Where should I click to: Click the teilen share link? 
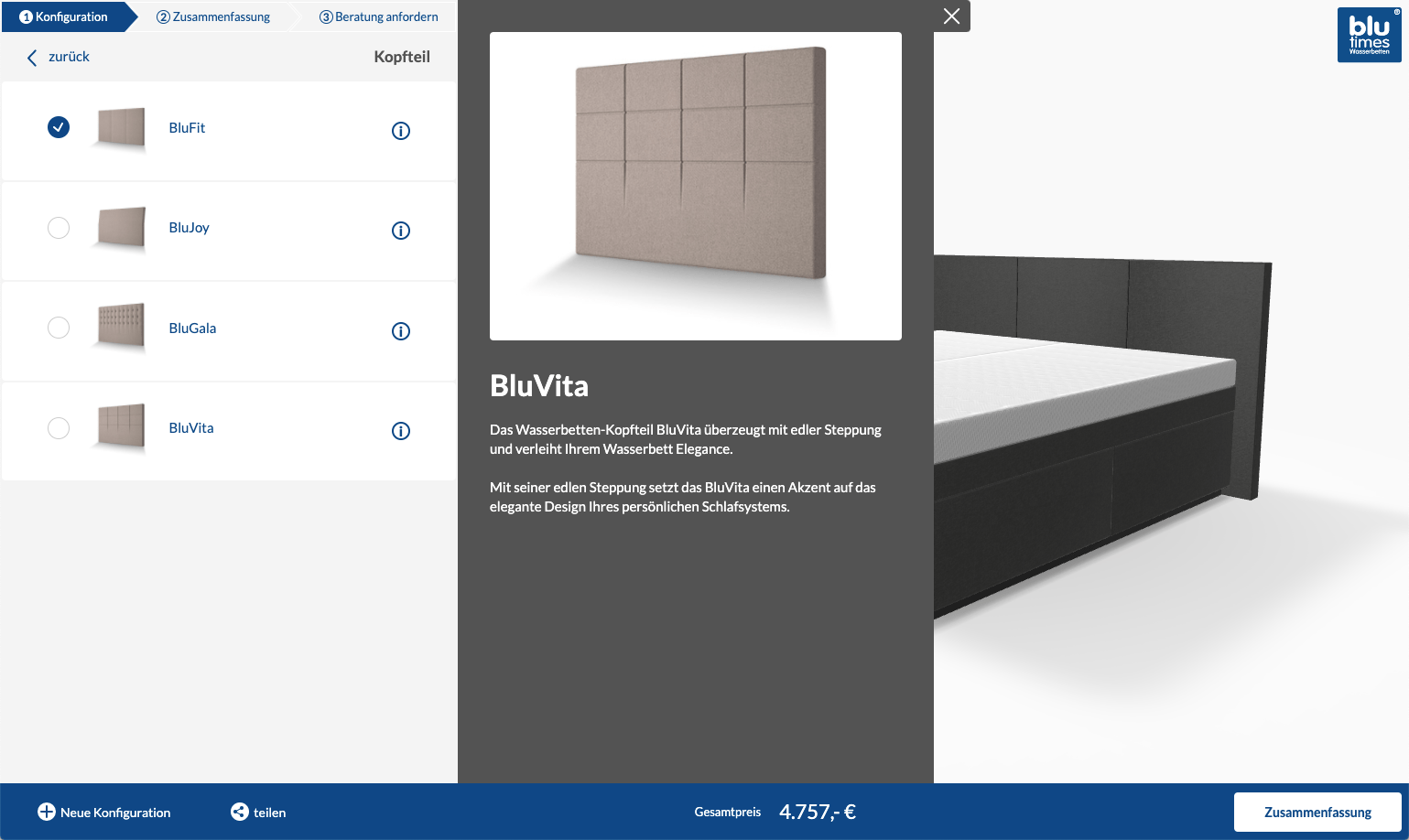(x=258, y=812)
